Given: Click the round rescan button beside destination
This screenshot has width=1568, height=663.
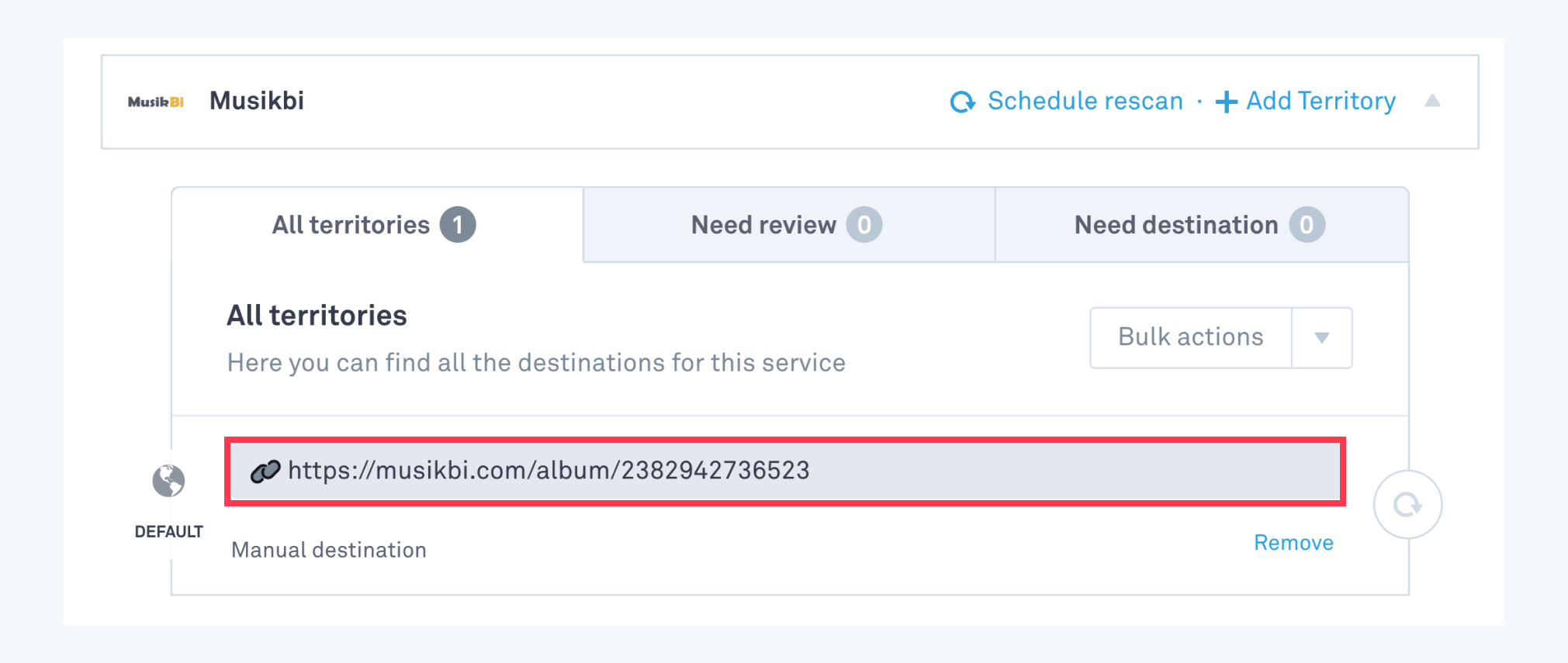Looking at the screenshot, I should (1407, 505).
